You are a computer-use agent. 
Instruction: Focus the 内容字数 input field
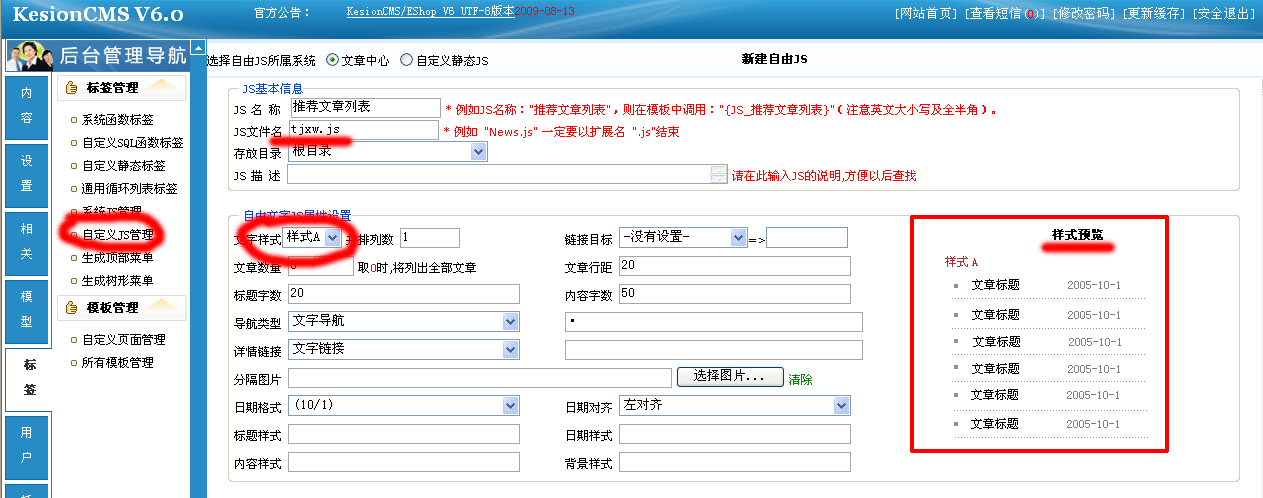click(735, 293)
